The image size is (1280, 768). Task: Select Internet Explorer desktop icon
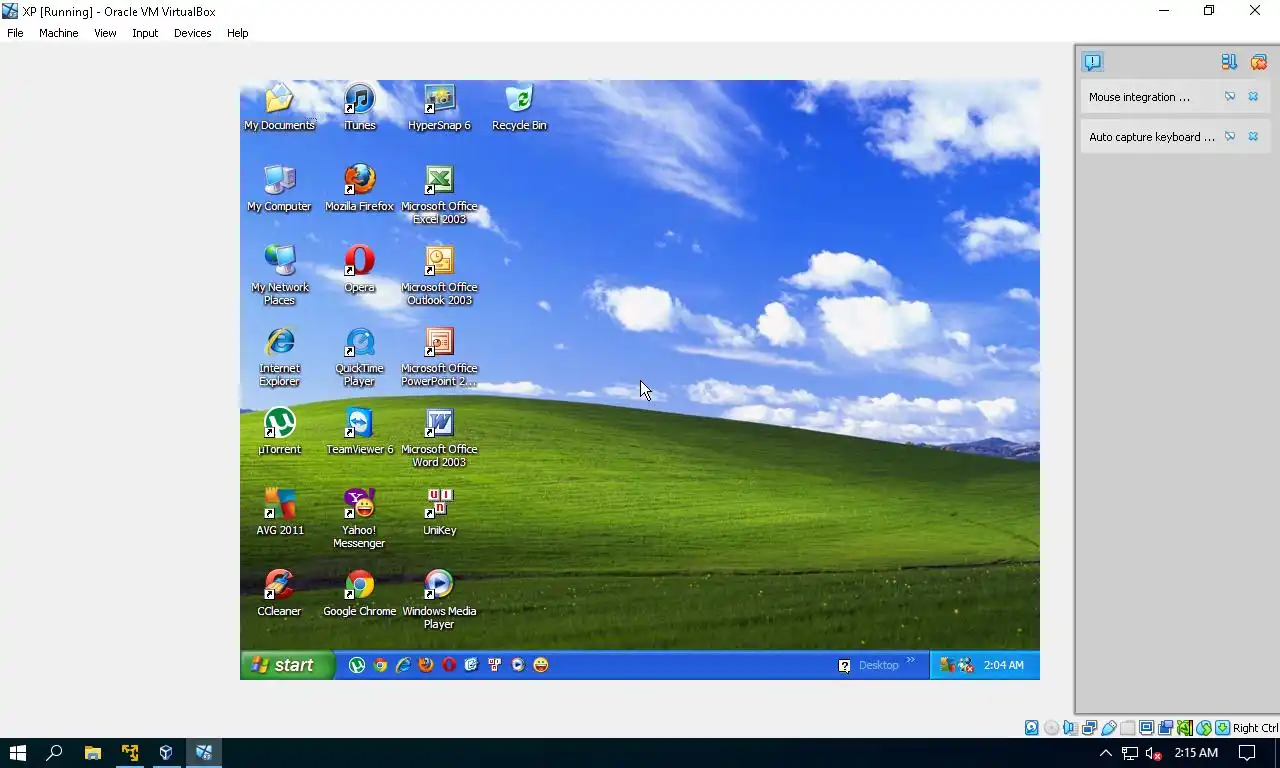coord(279,356)
